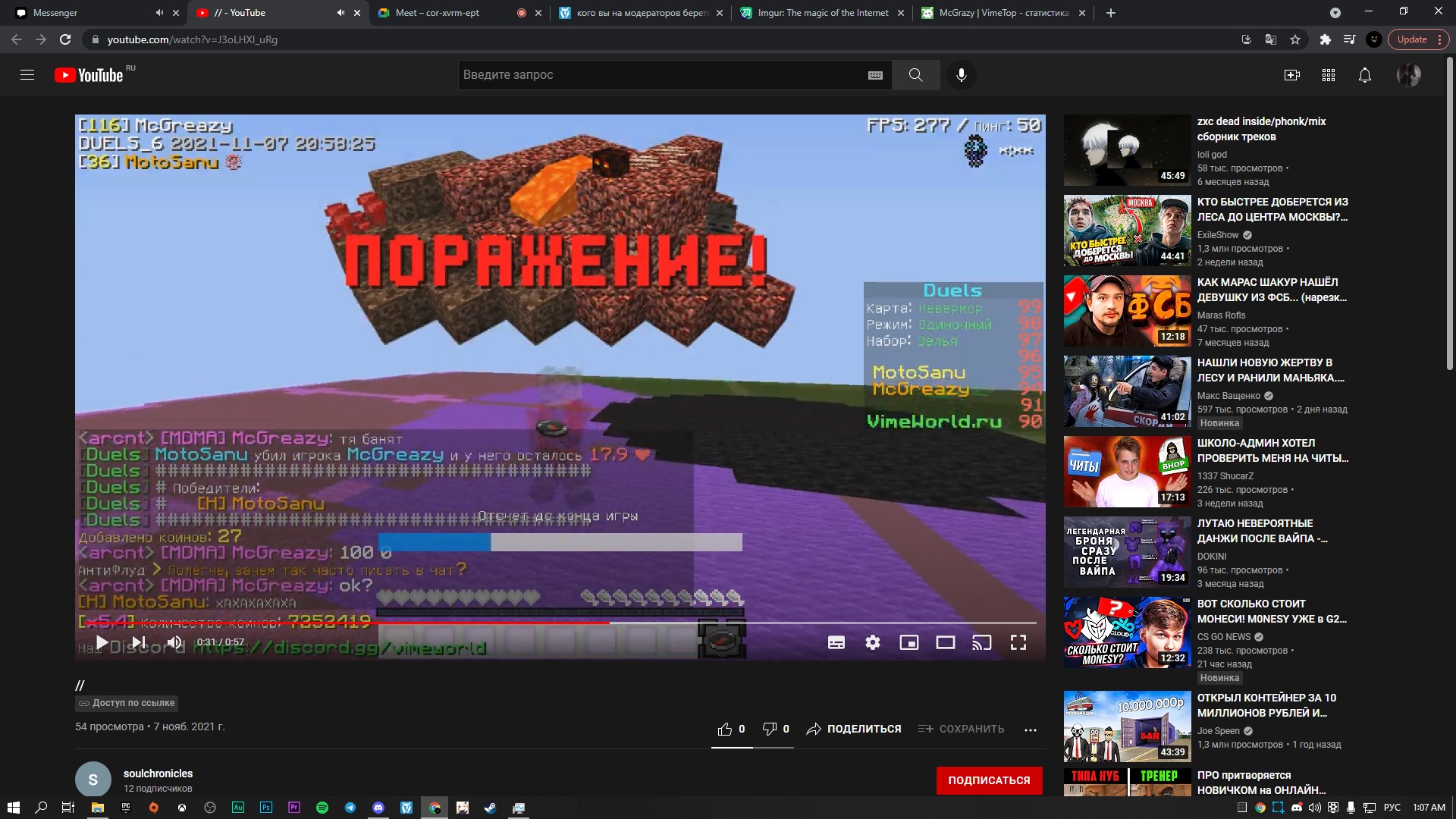Viewport: 1456px width, 819px height.
Task: Enter fullscreen video mode
Action: pos(1018,643)
